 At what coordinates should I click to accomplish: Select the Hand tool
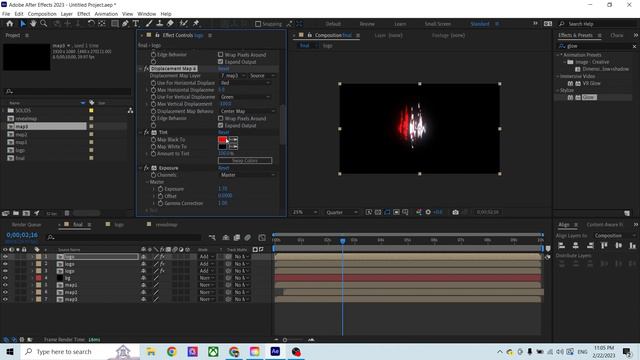click(33, 24)
